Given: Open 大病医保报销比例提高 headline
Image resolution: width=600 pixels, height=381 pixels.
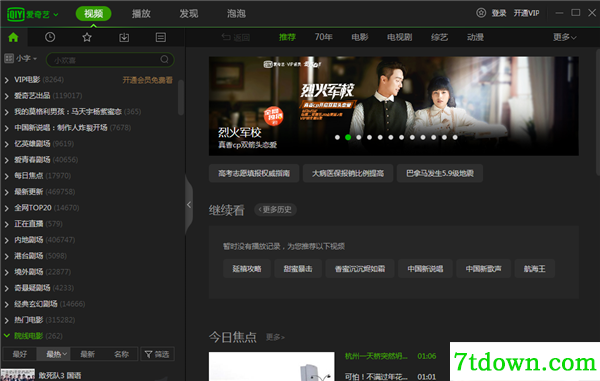Looking at the screenshot, I should tap(348, 173).
